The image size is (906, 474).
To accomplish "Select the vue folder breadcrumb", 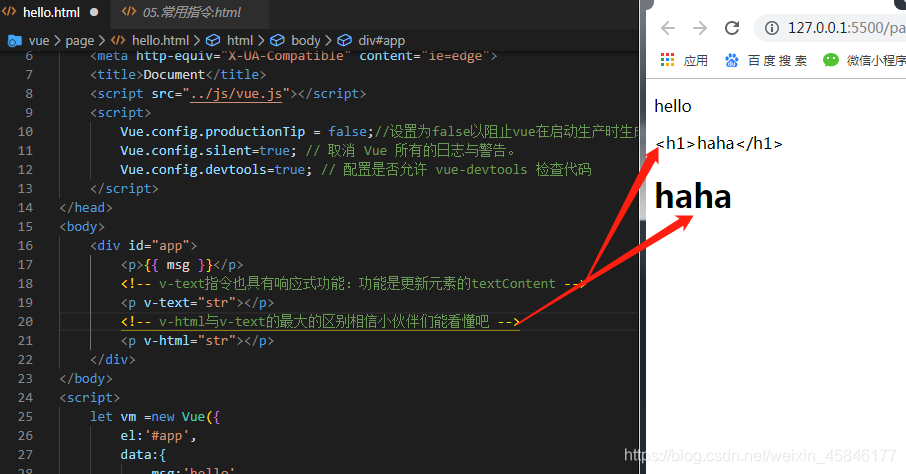I will coord(39,40).
